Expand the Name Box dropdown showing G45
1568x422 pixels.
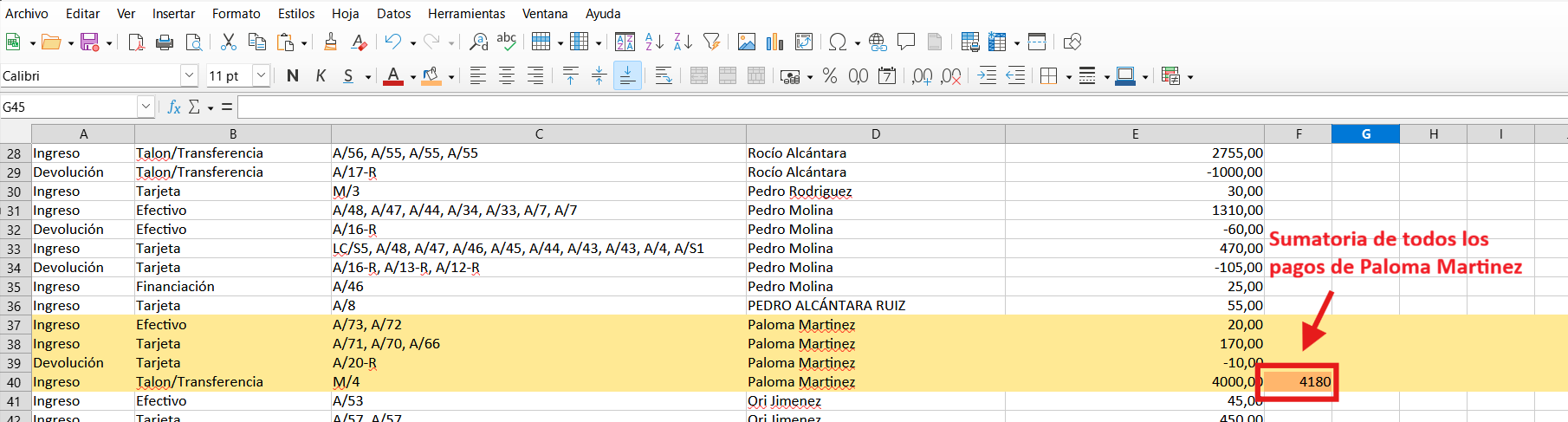click(x=145, y=107)
